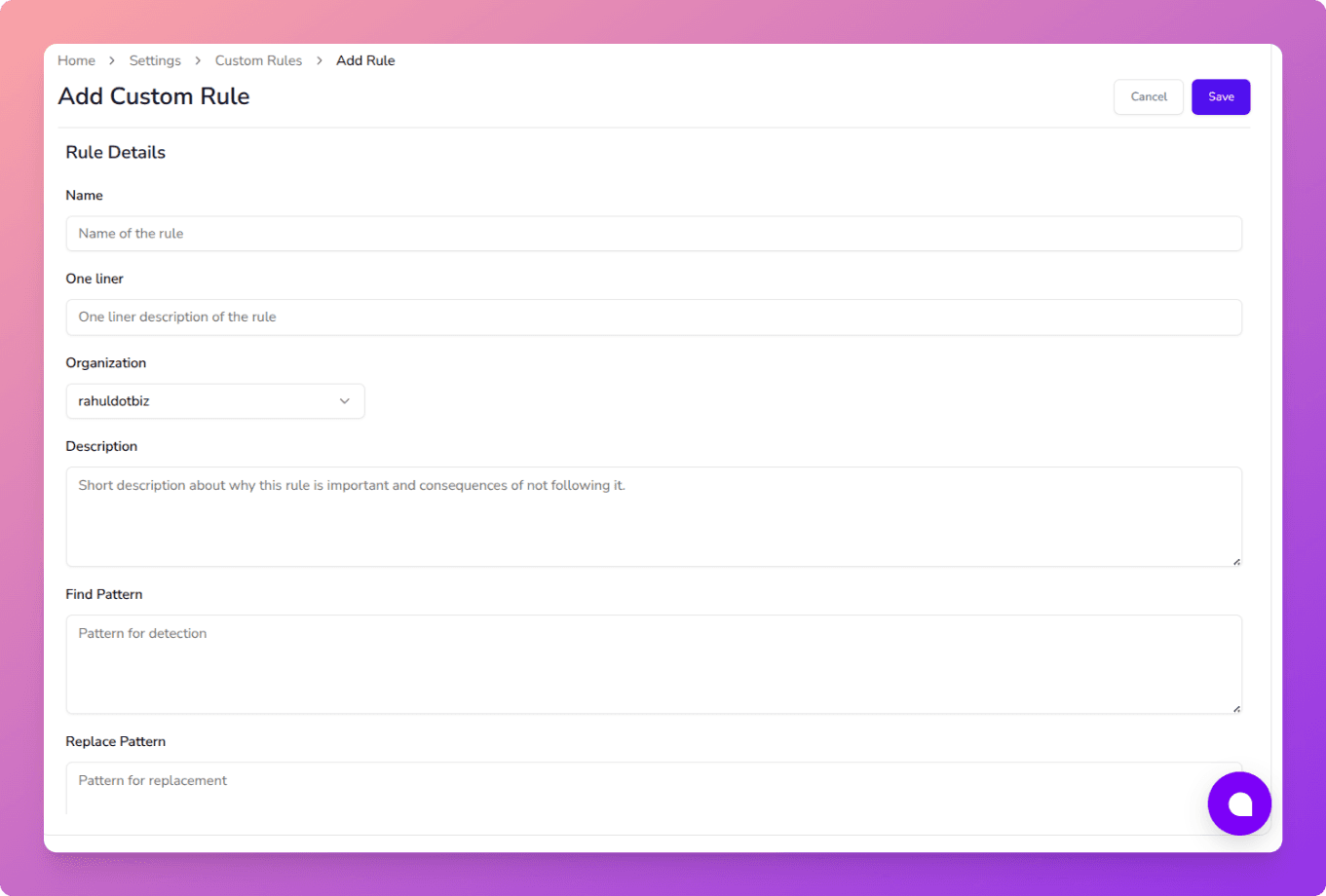Image resolution: width=1326 pixels, height=896 pixels.
Task: Click the Replace Pattern text area
Action: [x=654, y=787]
